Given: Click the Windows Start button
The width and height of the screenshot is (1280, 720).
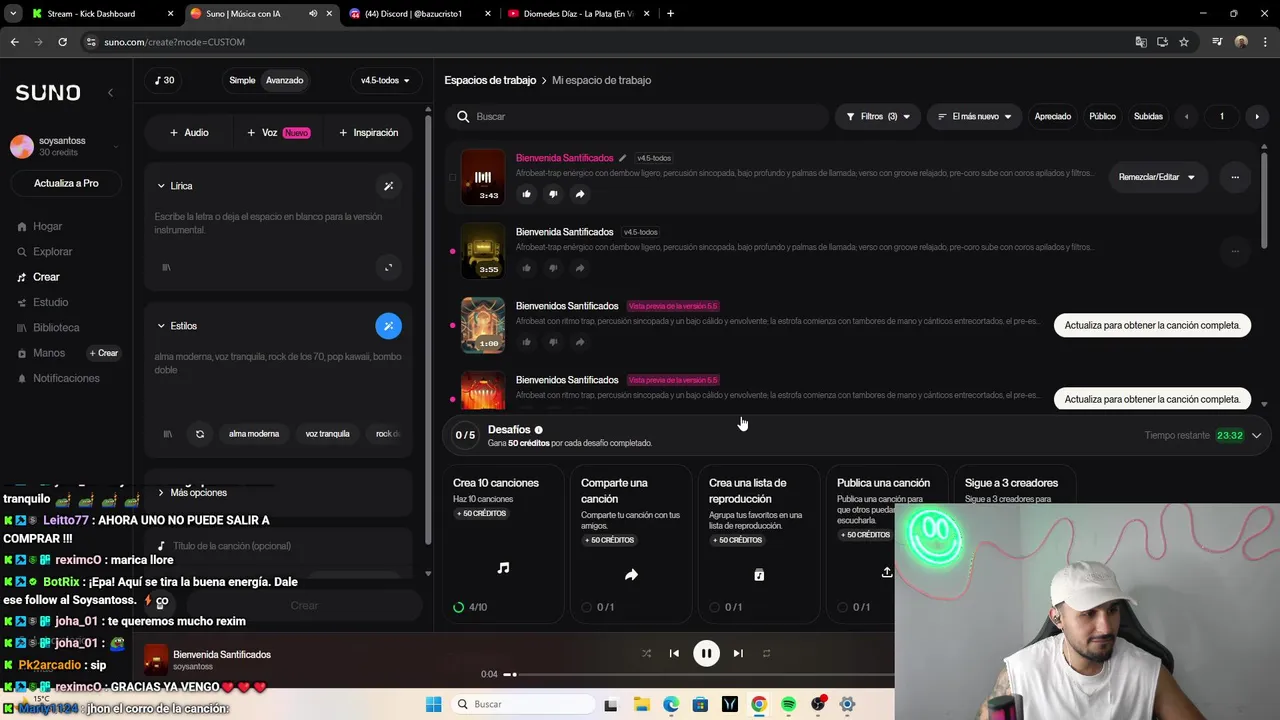Looking at the screenshot, I should 433,704.
